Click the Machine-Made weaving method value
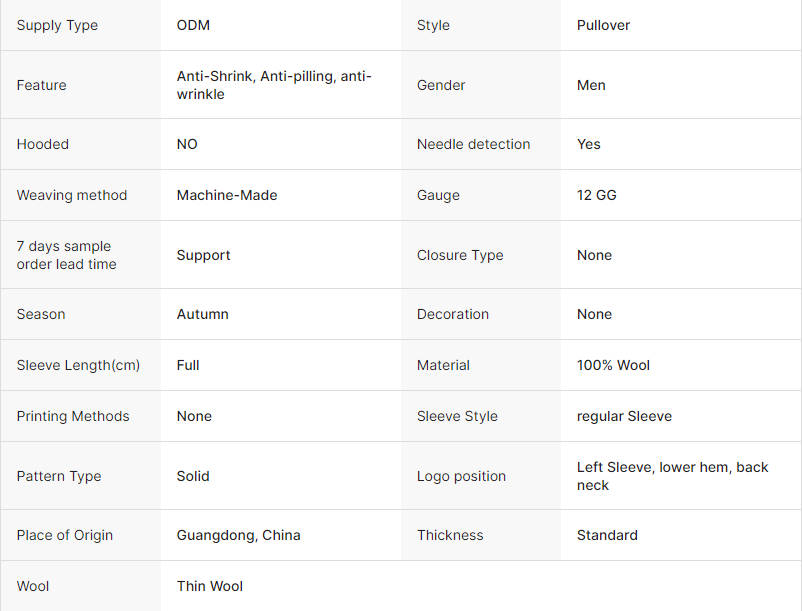This screenshot has height=611, width=802. [x=227, y=195]
